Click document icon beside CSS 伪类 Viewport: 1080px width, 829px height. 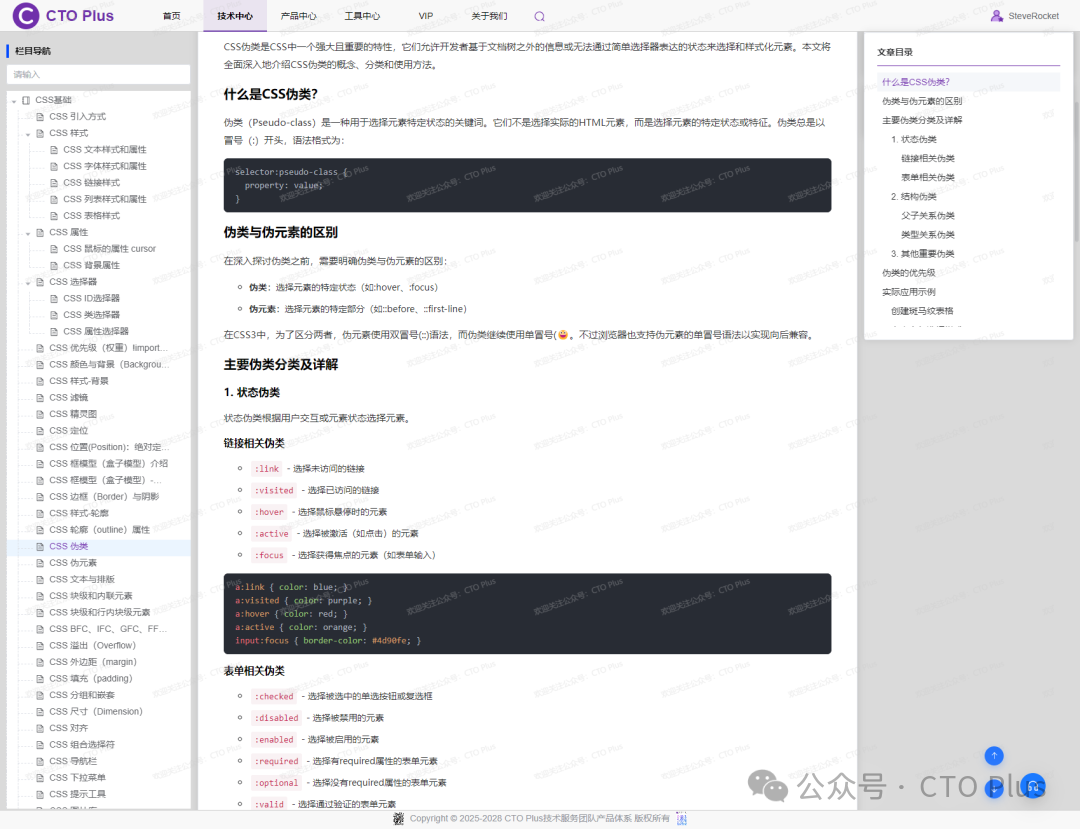pyautogui.click(x=40, y=547)
